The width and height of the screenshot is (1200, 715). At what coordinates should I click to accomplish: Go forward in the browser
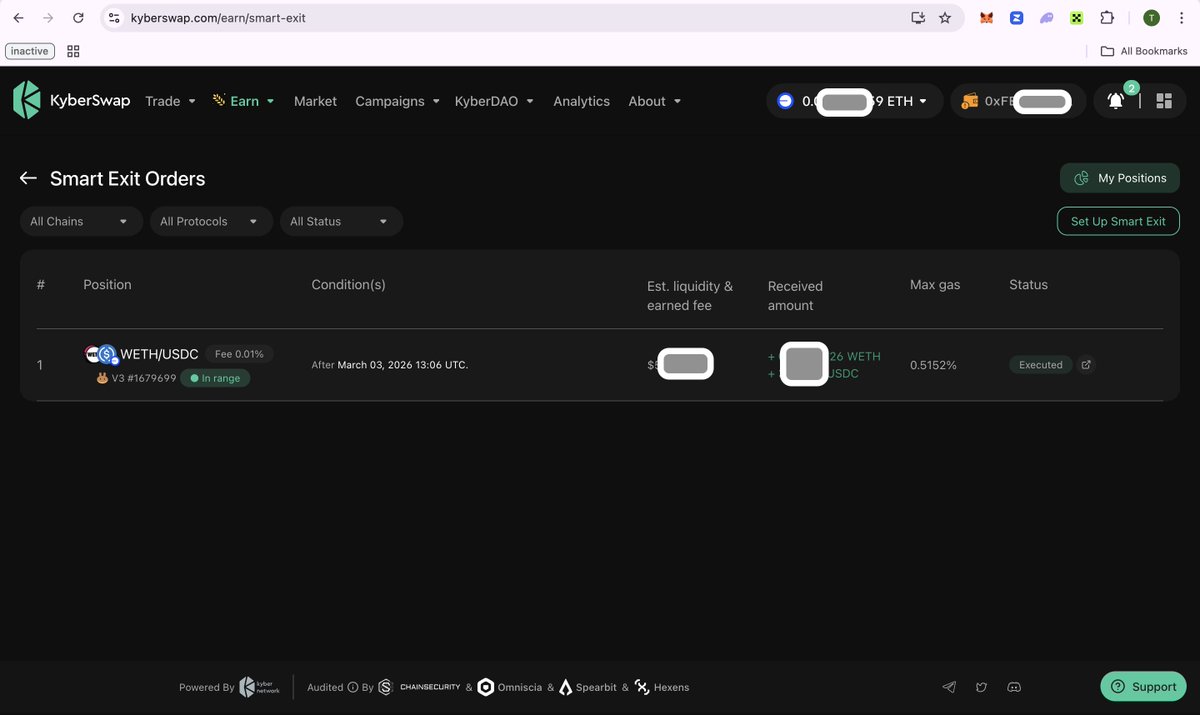point(48,18)
